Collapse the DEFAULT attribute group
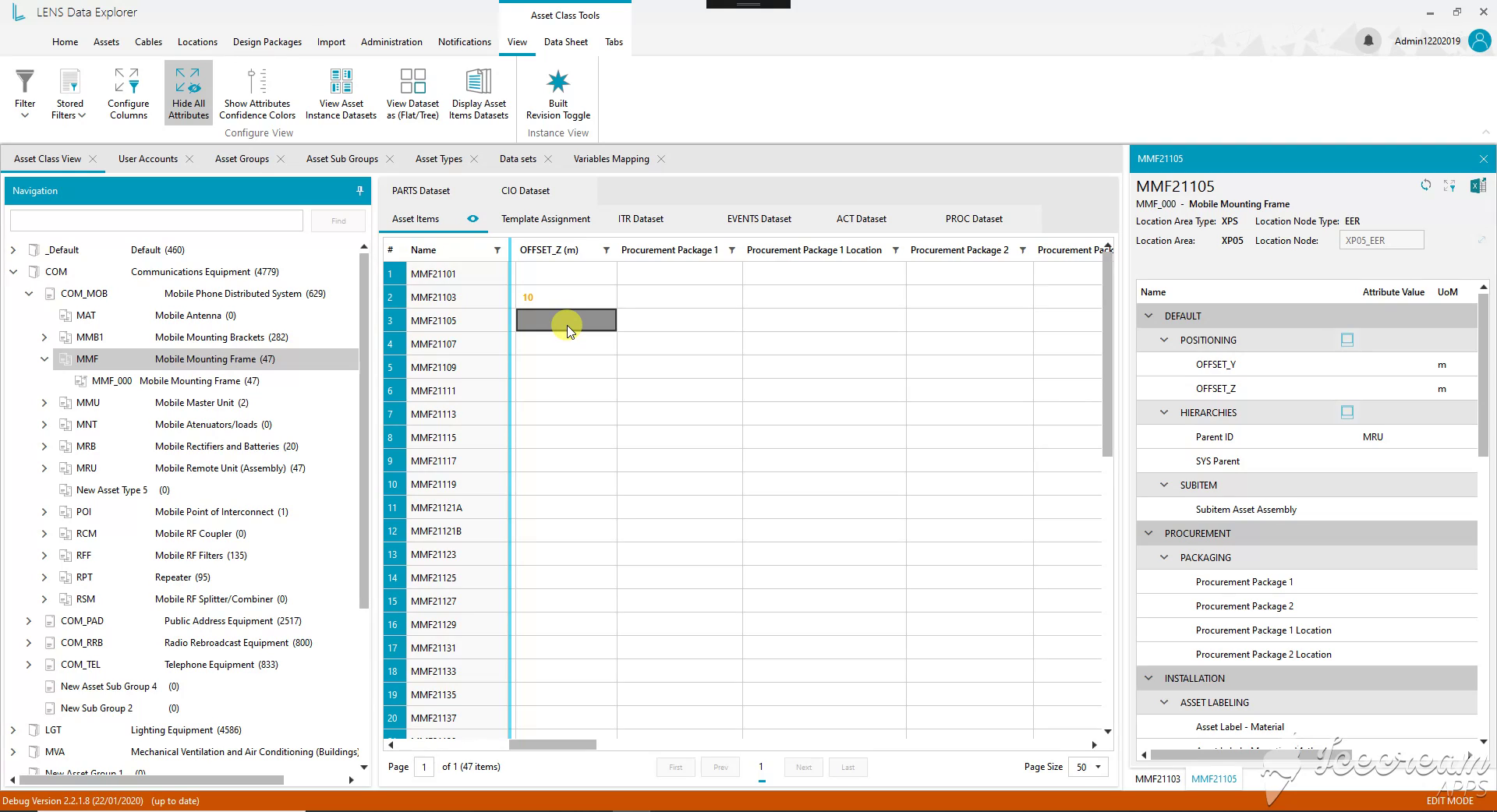The image size is (1497, 812). pyautogui.click(x=1148, y=316)
